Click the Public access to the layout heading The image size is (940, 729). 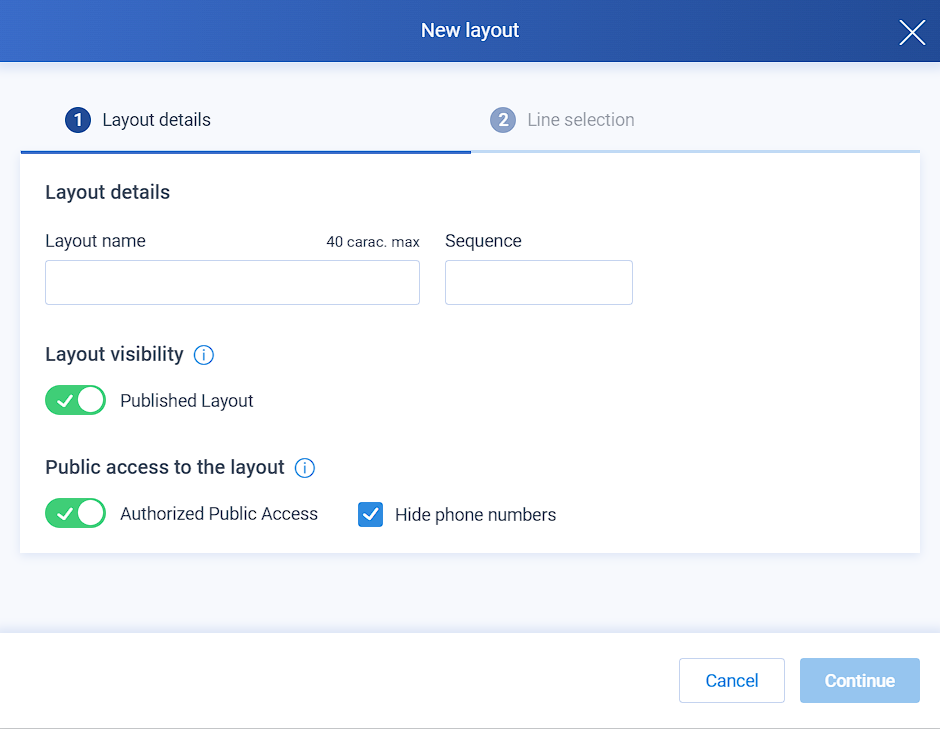(165, 467)
